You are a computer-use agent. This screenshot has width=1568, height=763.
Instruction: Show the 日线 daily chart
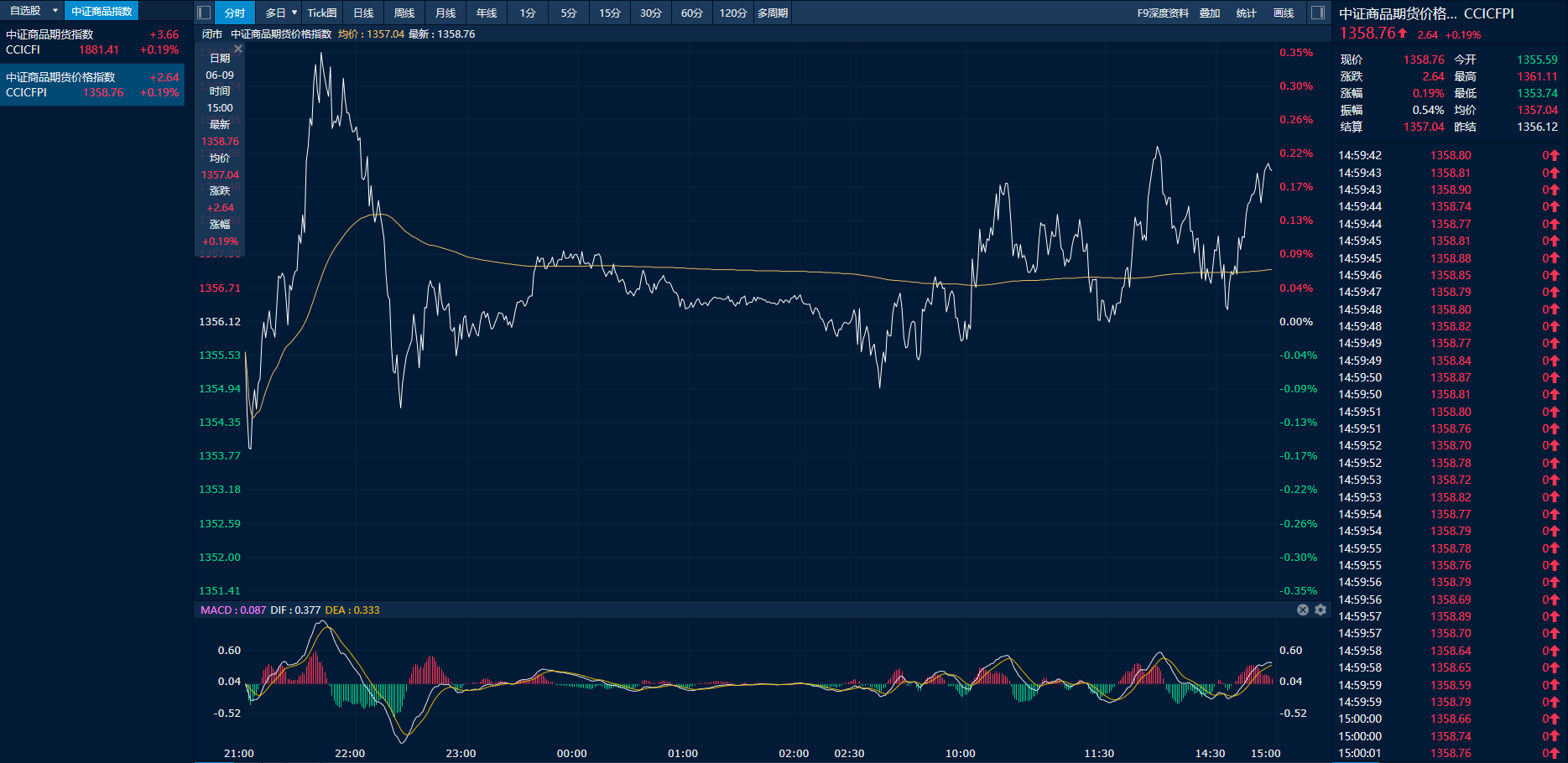click(363, 13)
